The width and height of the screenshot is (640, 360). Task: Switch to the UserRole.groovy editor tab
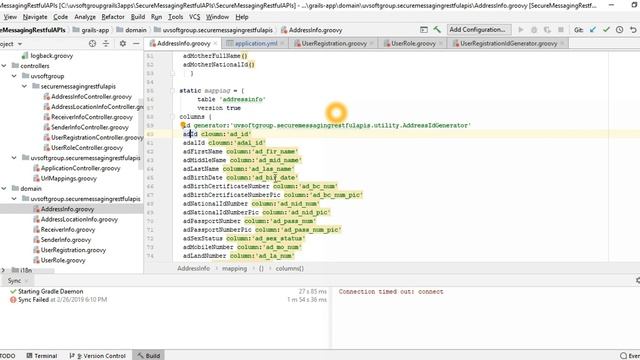[x=413, y=43]
